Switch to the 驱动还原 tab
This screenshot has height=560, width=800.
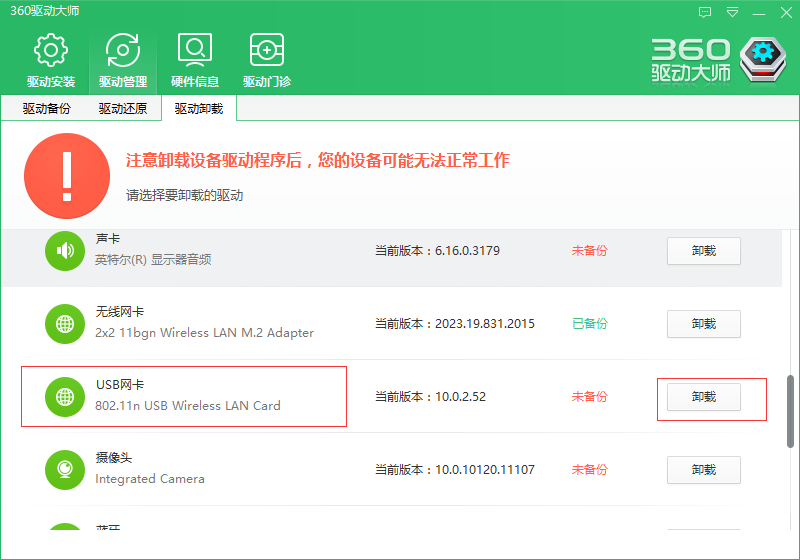122,109
